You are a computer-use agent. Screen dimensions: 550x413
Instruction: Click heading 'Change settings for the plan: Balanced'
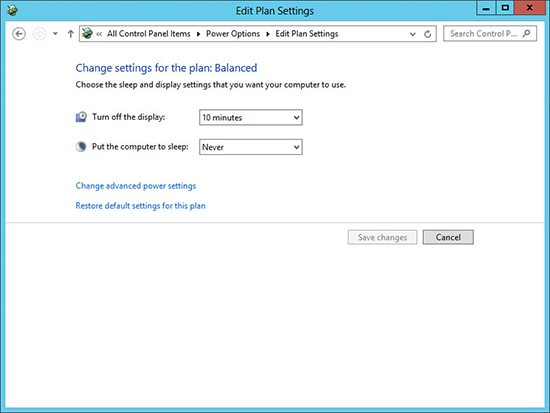tap(166, 68)
